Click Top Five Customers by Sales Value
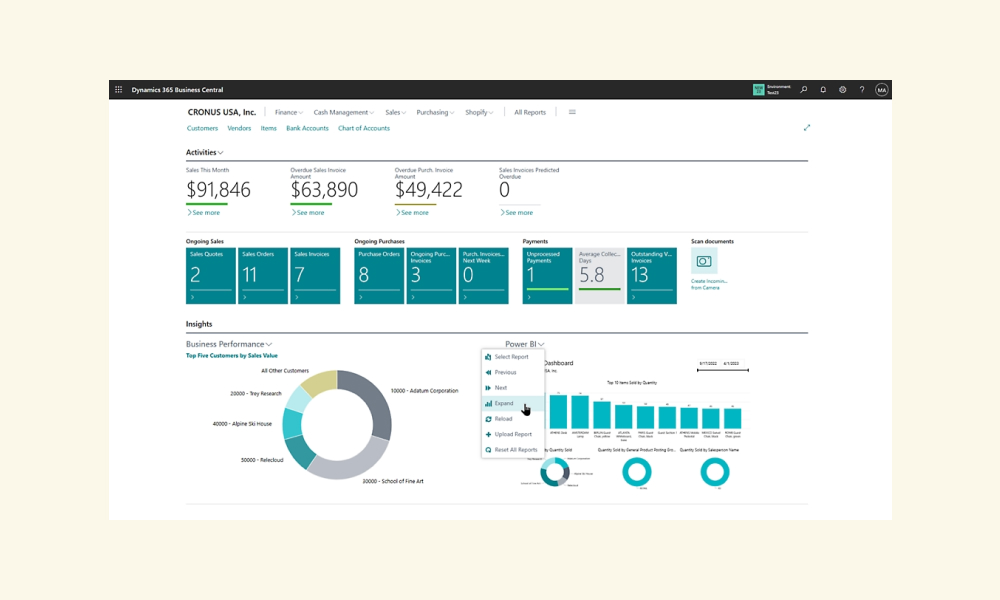 click(x=232, y=356)
